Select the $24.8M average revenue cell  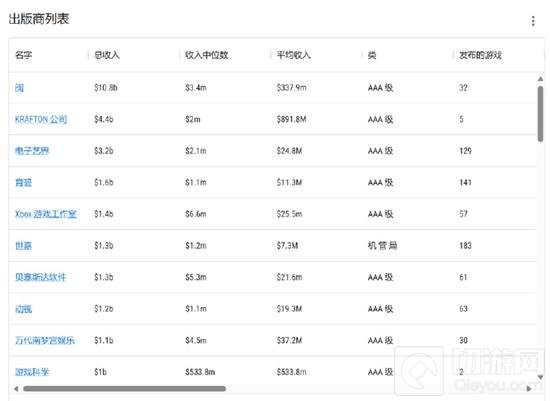(289, 151)
